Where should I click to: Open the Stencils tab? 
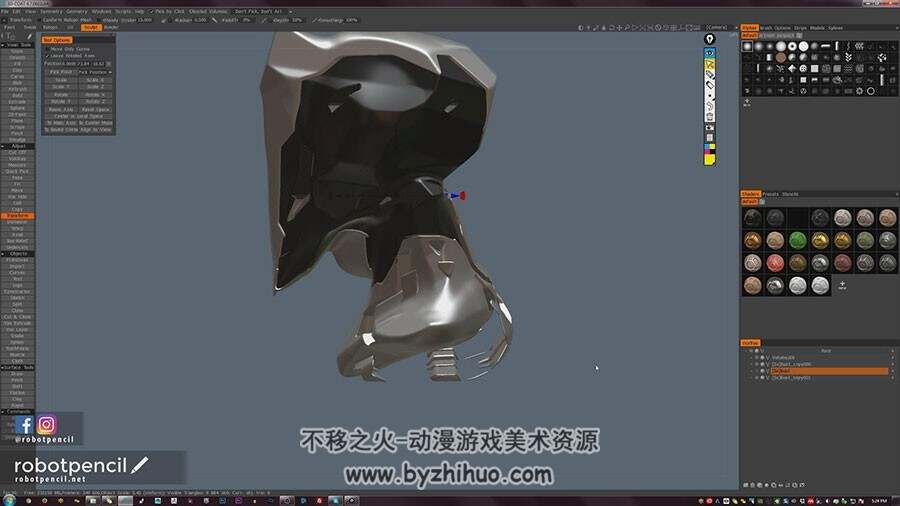point(790,194)
